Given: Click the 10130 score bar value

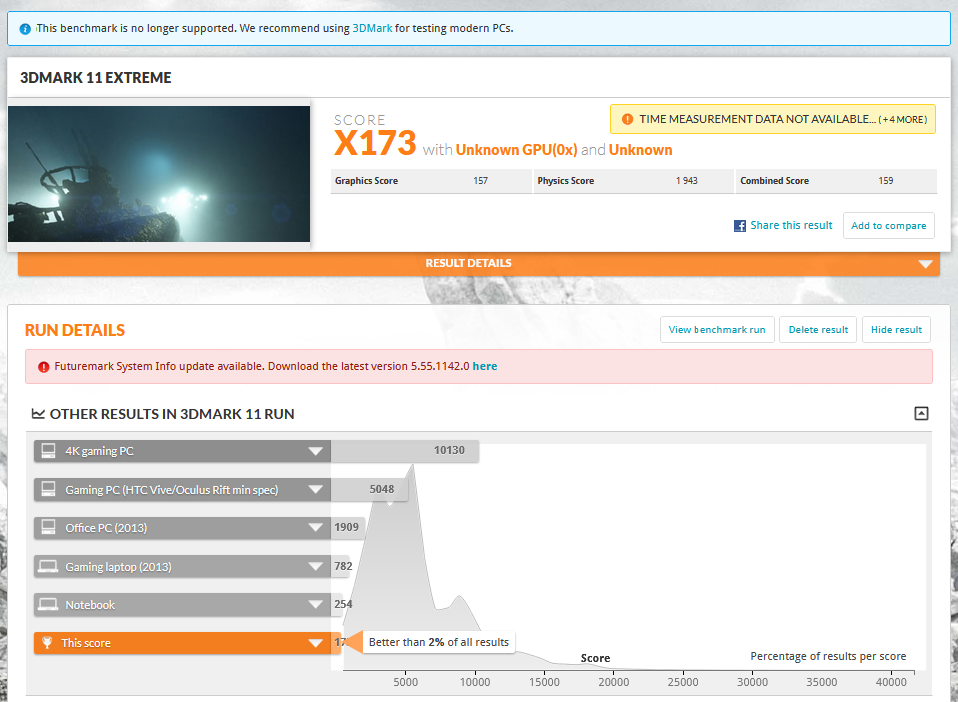Looking at the screenshot, I should (449, 450).
